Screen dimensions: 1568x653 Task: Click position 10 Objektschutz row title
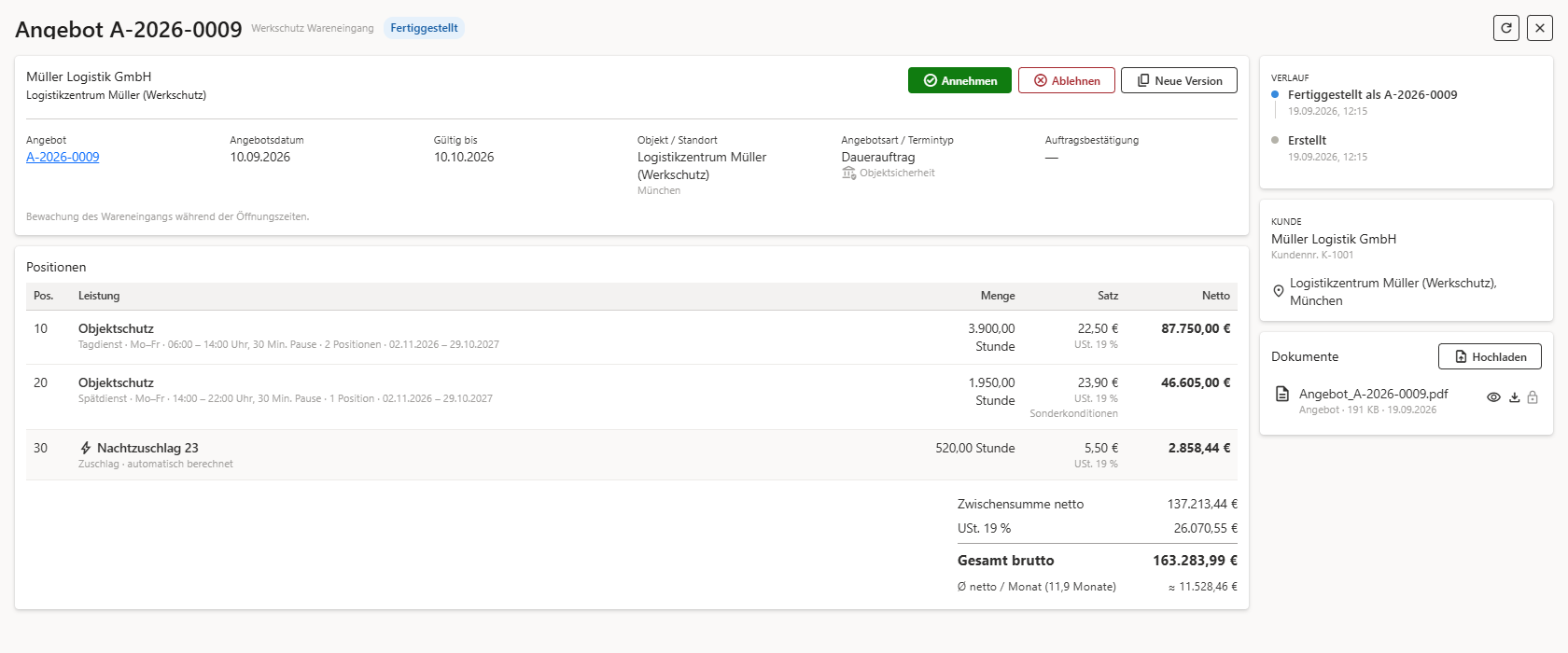pos(116,328)
